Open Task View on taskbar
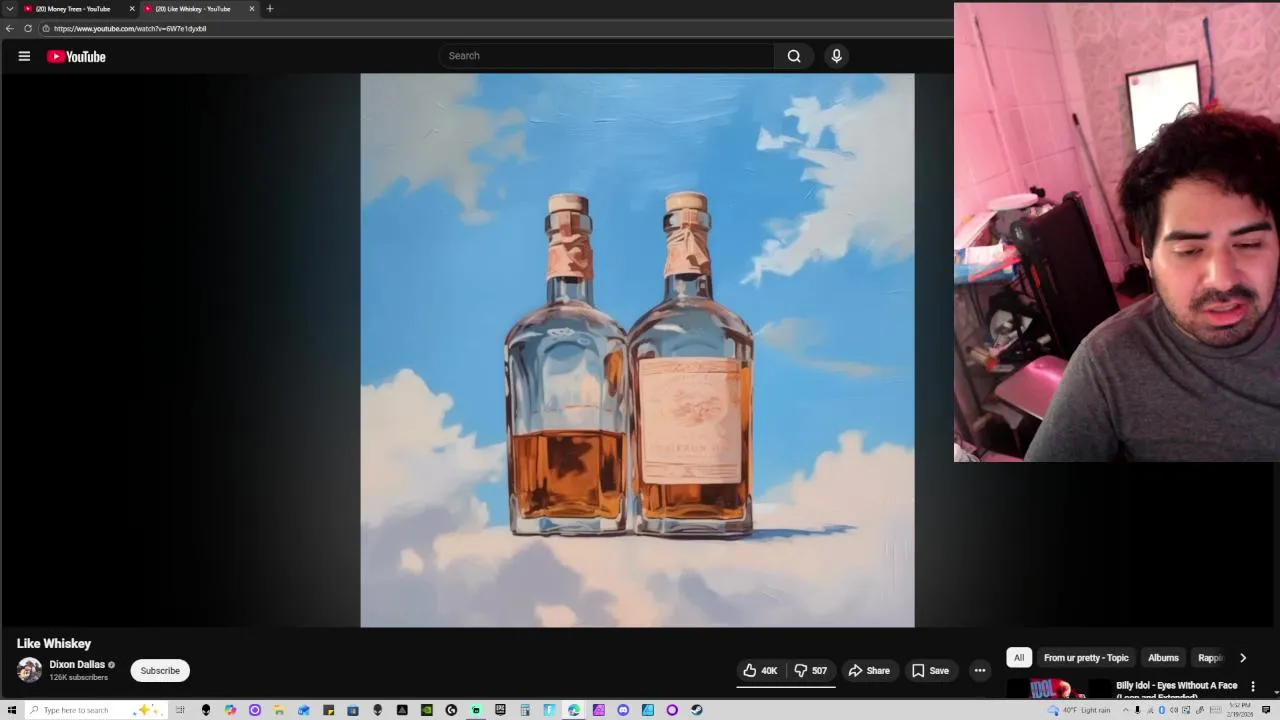1280x720 pixels. point(180,710)
